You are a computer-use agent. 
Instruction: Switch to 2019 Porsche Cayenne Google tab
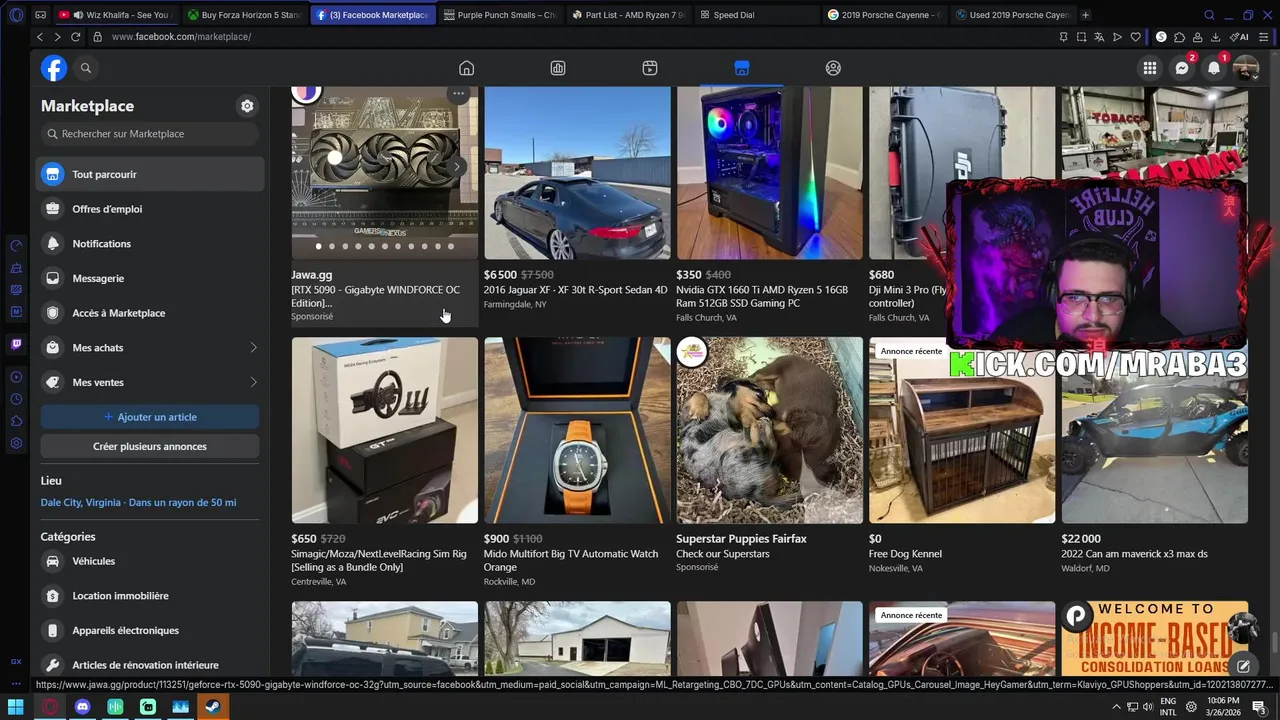click(884, 15)
